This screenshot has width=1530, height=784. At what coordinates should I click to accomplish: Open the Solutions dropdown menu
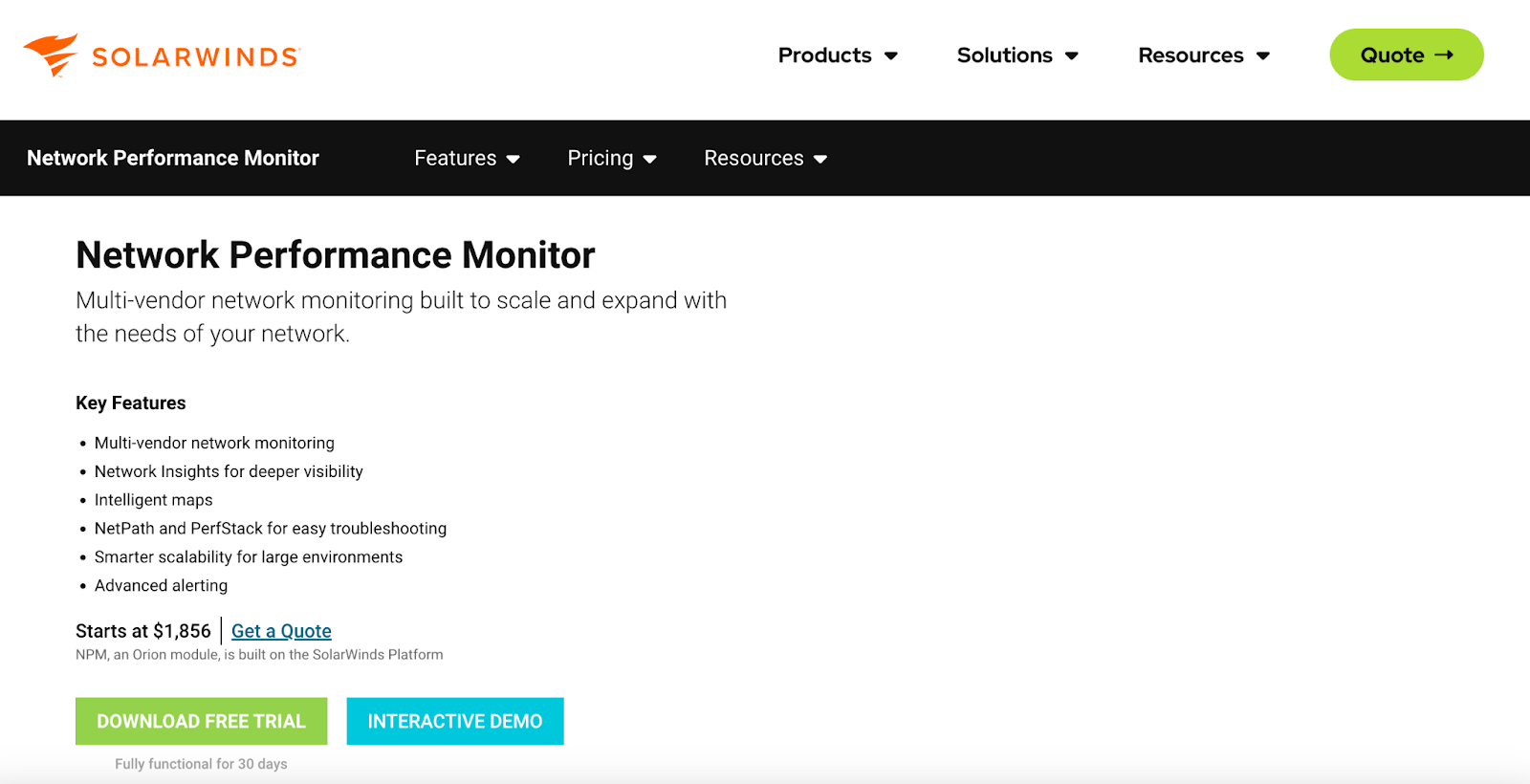[x=1004, y=55]
